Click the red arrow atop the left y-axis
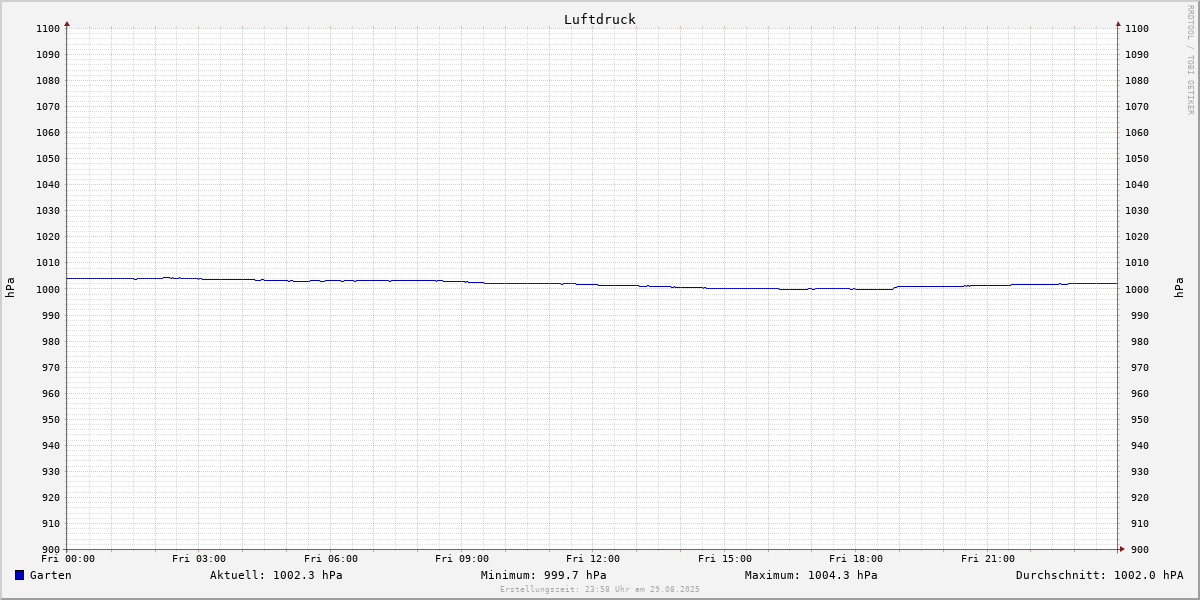This screenshot has width=1200, height=600. coord(67,23)
